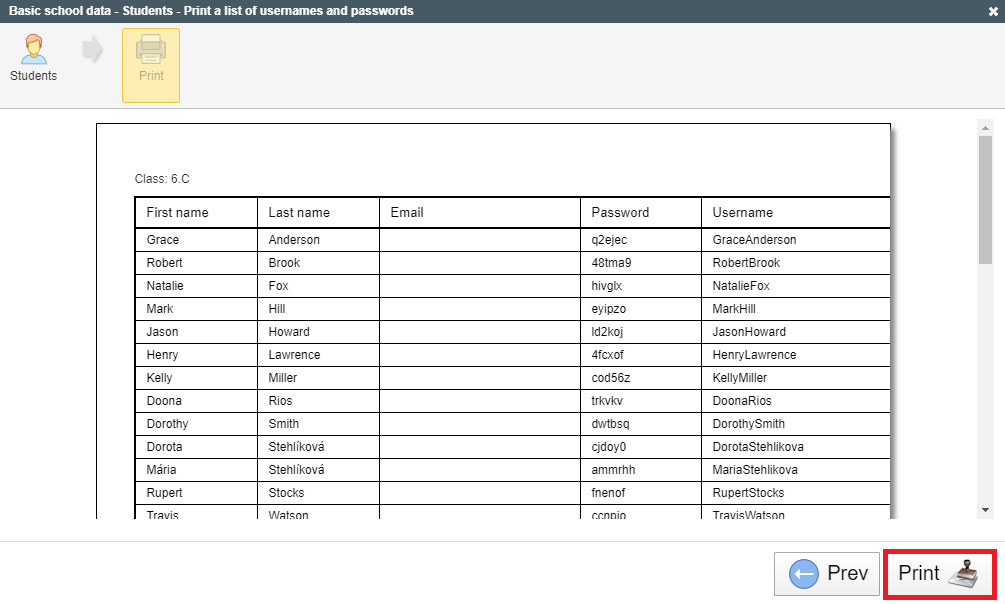Screen dimensions: 1005x604
Task: Click the password 'eyipzo'
Action: coord(609,309)
